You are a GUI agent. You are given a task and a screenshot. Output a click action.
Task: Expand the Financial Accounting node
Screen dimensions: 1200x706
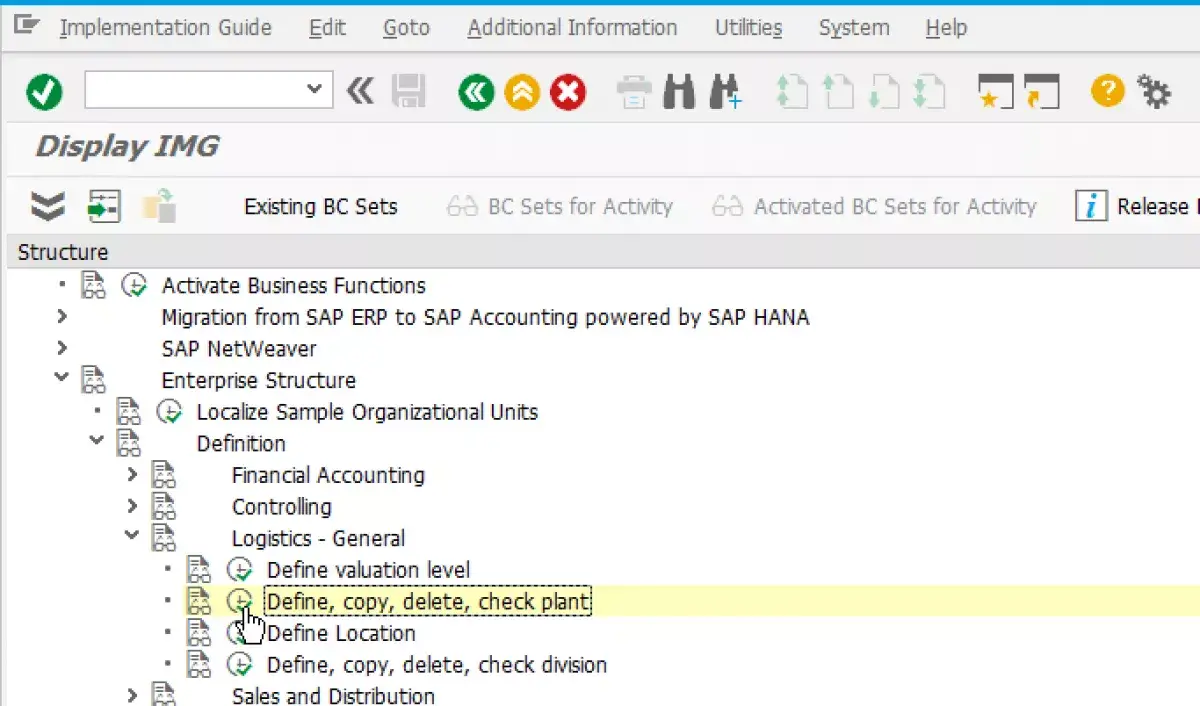[132, 475]
